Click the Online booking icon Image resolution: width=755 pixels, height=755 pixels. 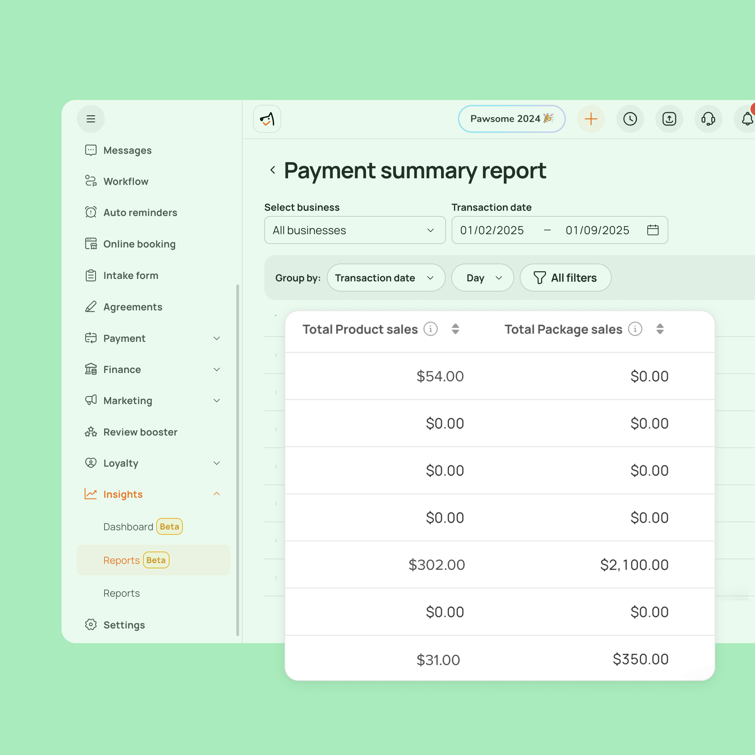click(x=91, y=244)
